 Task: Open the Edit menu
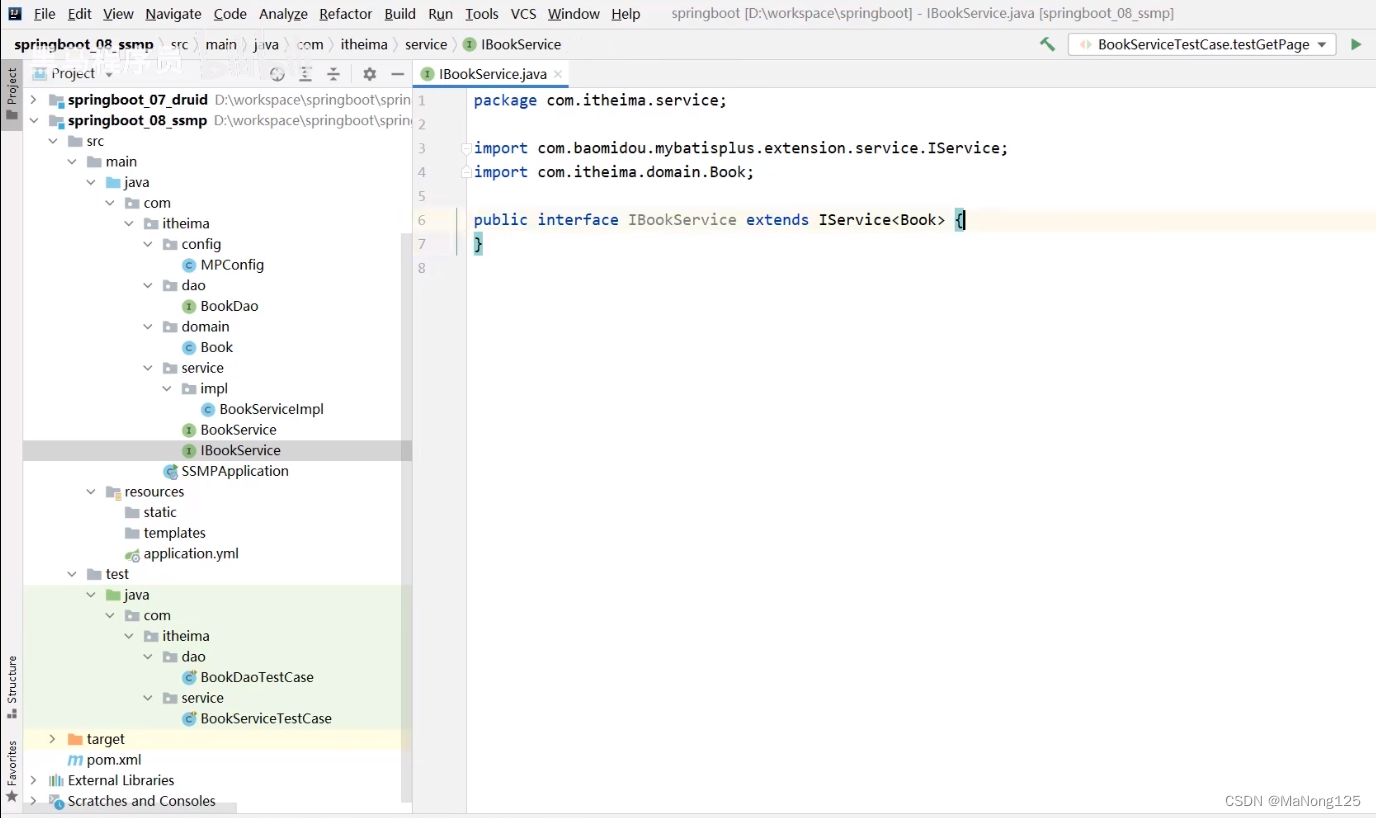79,14
